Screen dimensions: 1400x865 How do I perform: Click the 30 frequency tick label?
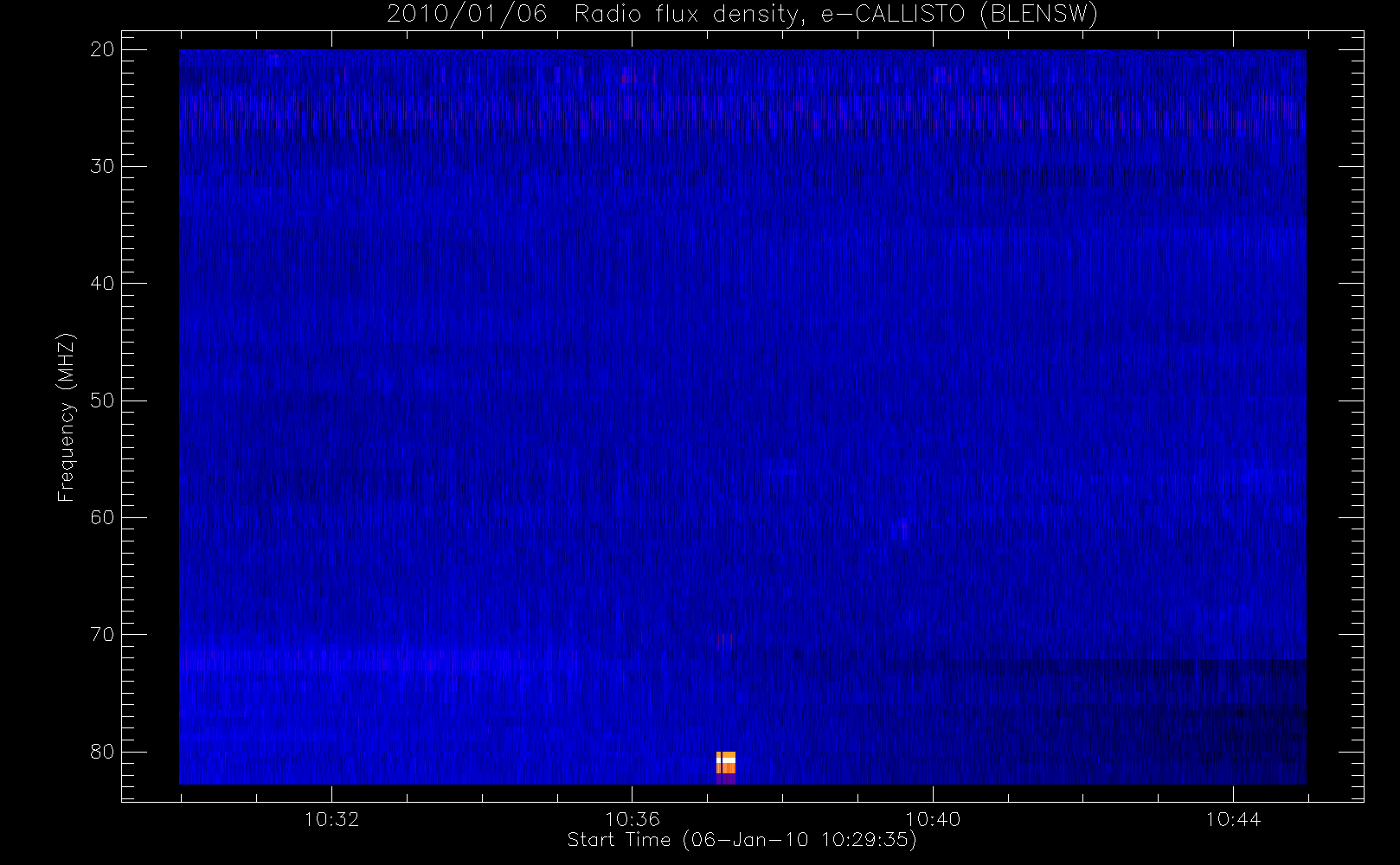coord(102,167)
